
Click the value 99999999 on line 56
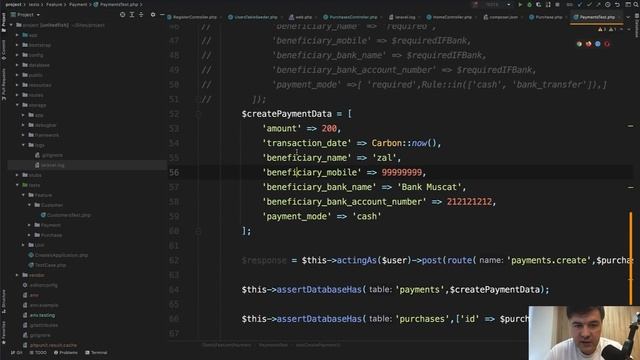[402, 172]
